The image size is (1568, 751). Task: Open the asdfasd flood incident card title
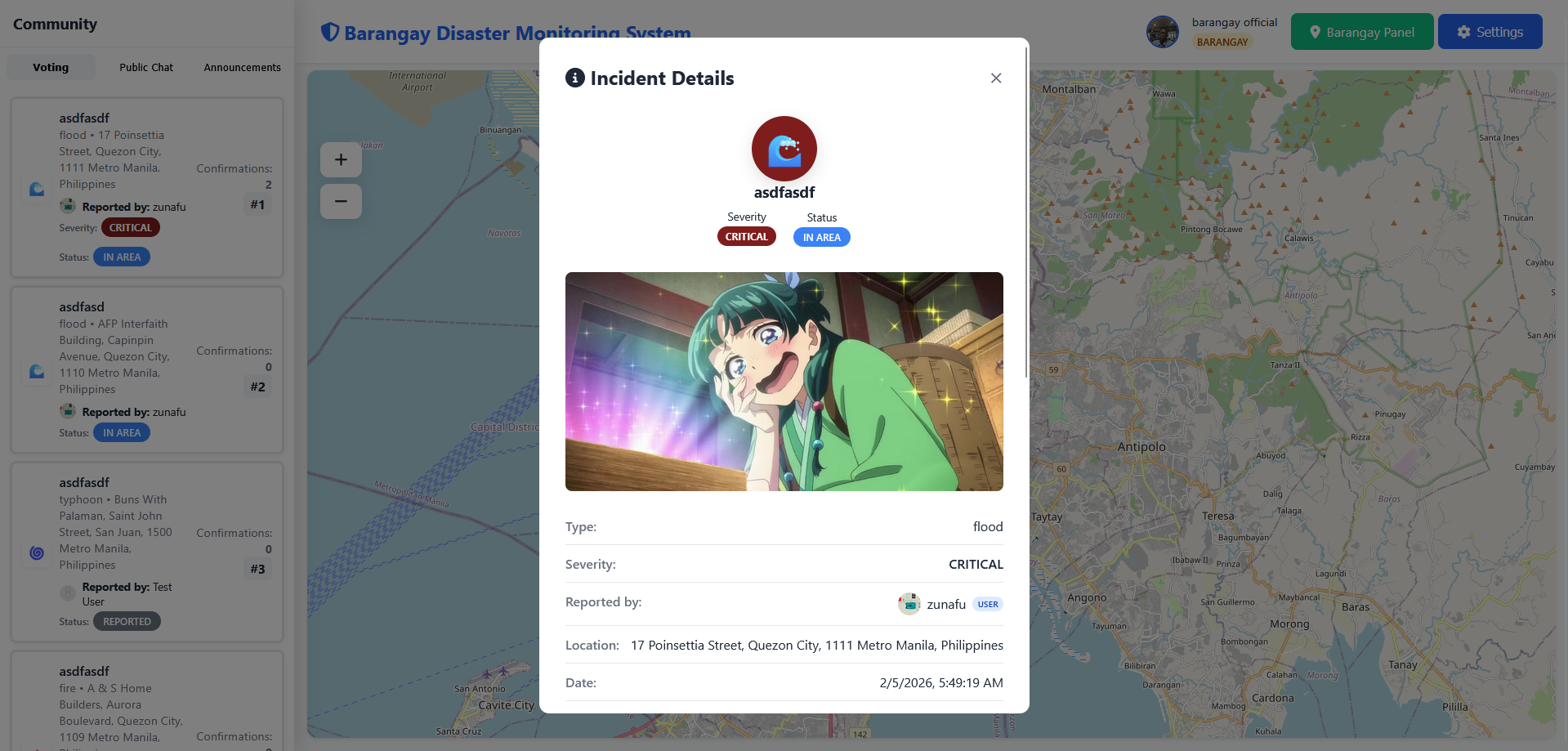82,307
